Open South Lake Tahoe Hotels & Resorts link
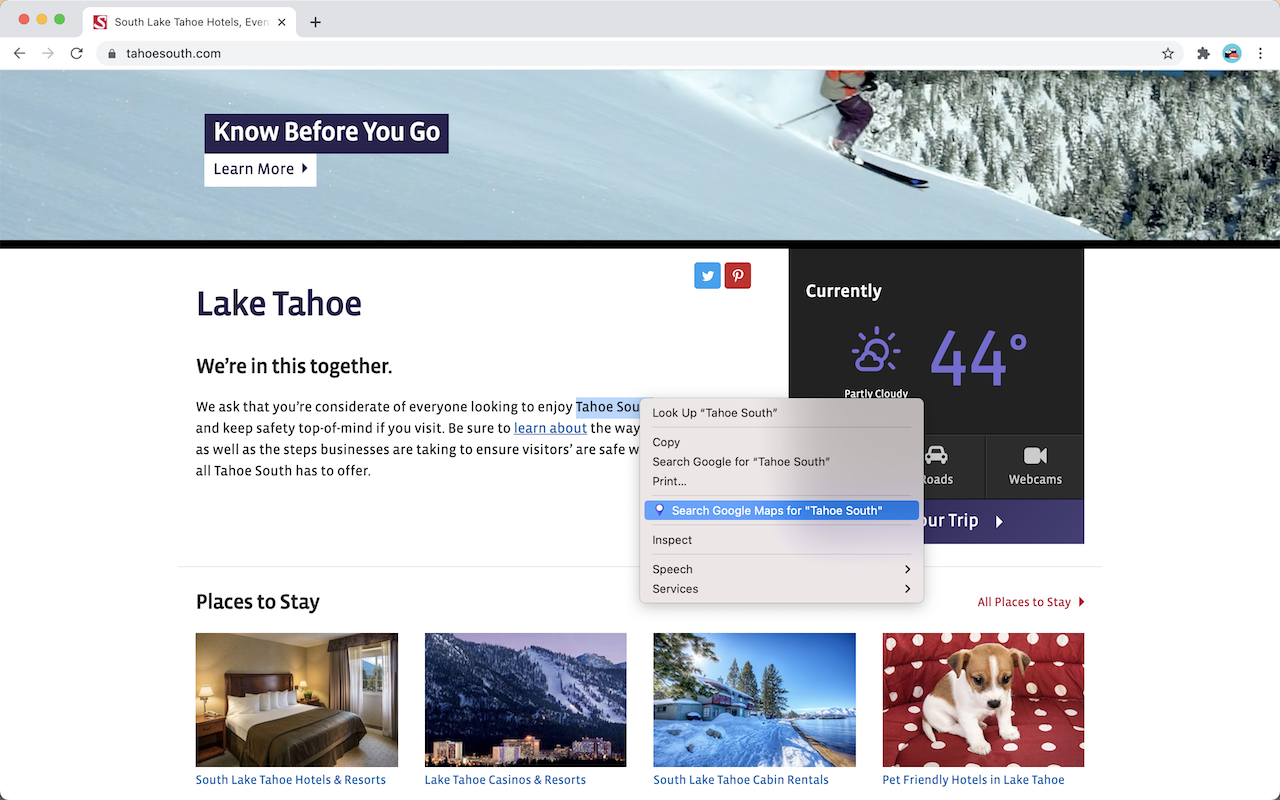This screenshot has width=1280, height=800. 291,780
